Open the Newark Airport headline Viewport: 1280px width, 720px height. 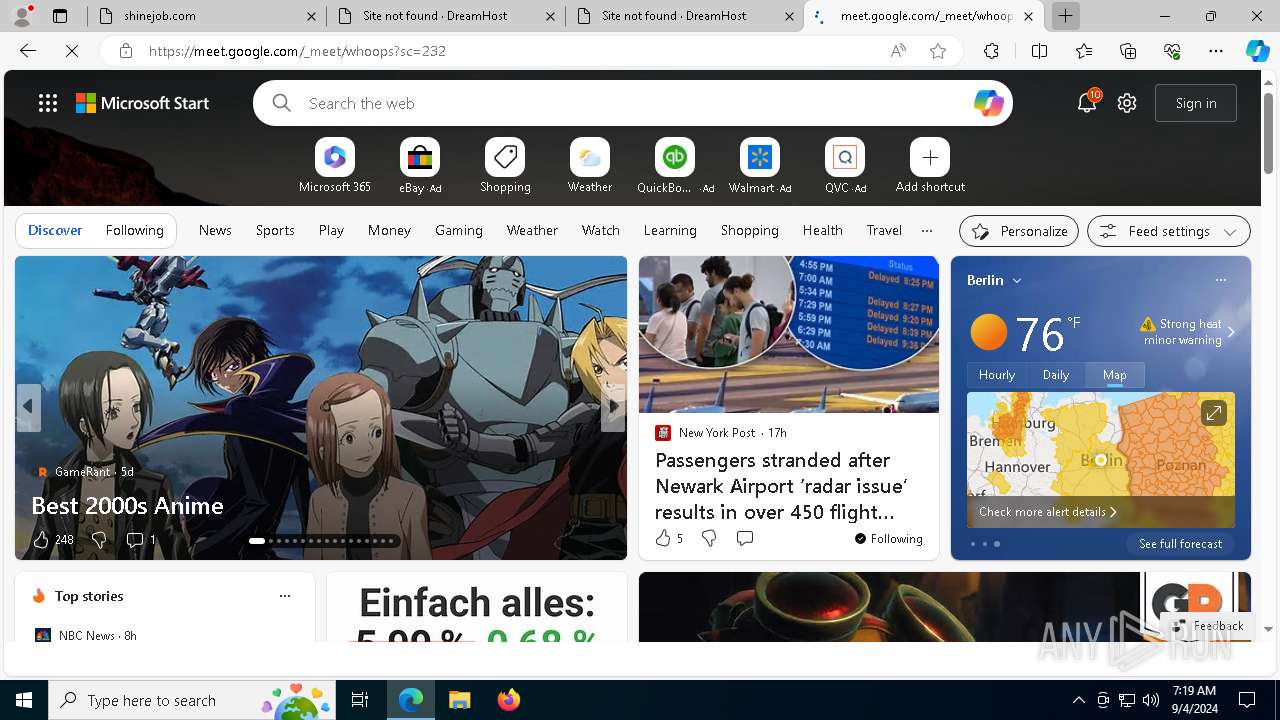(x=781, y=486)
